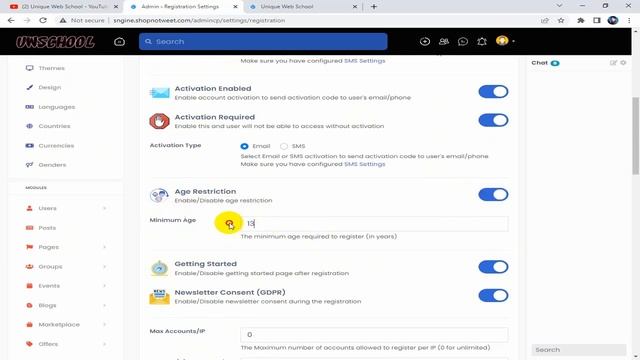The image size is (640, 360).
Task: Toggle Getting Started switch
Action: coord(493,267)
